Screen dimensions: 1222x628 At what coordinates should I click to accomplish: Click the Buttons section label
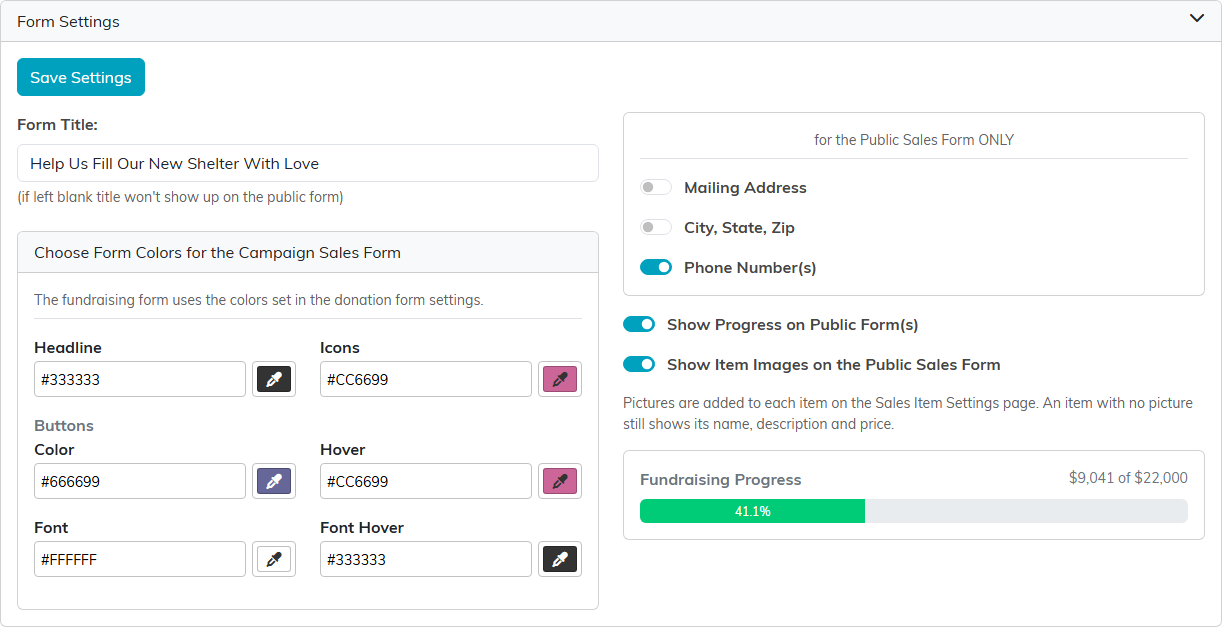point(64,425)
